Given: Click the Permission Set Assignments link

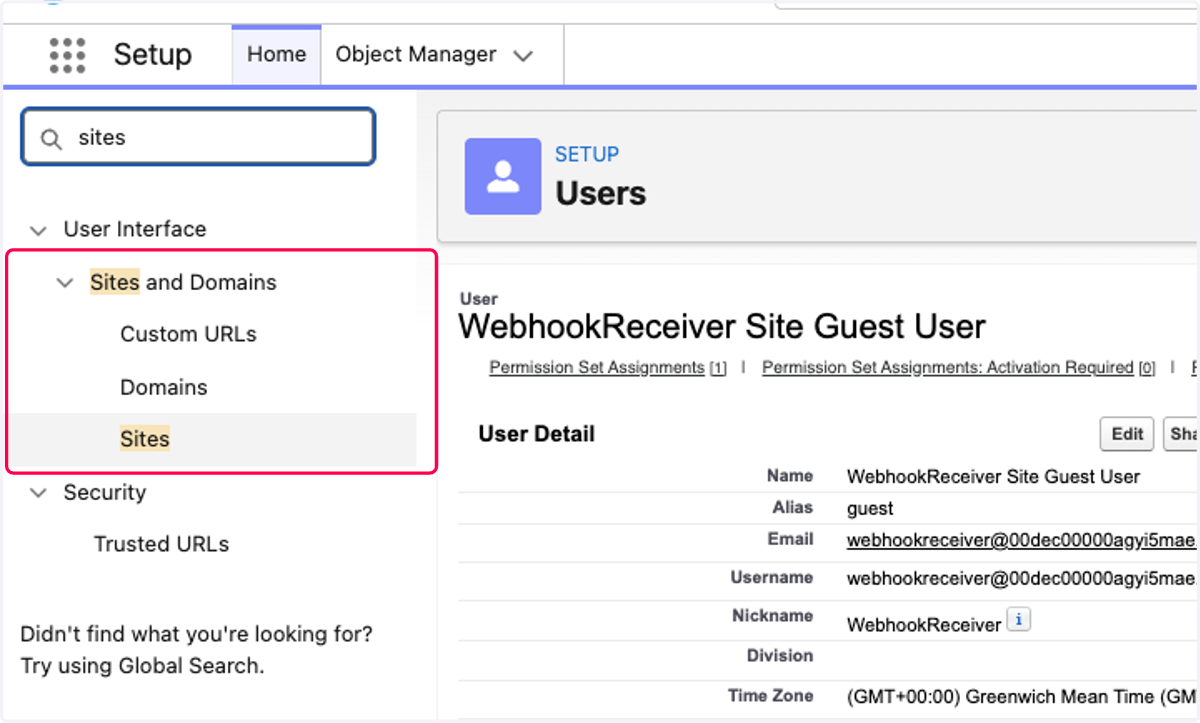Looking at the screenshot, I should (x=597, y=368).
